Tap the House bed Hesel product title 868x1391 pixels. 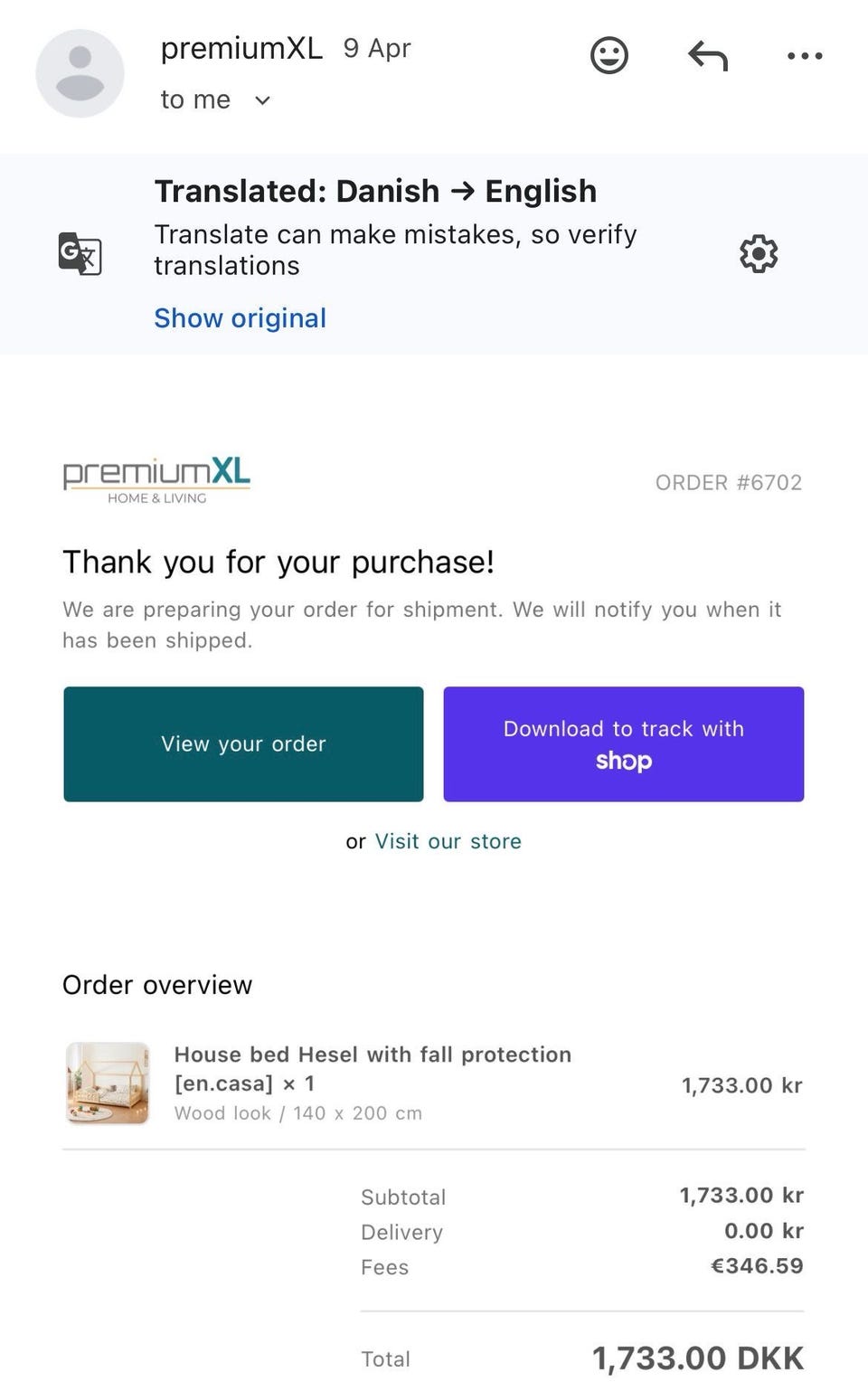pos(373,1068)
